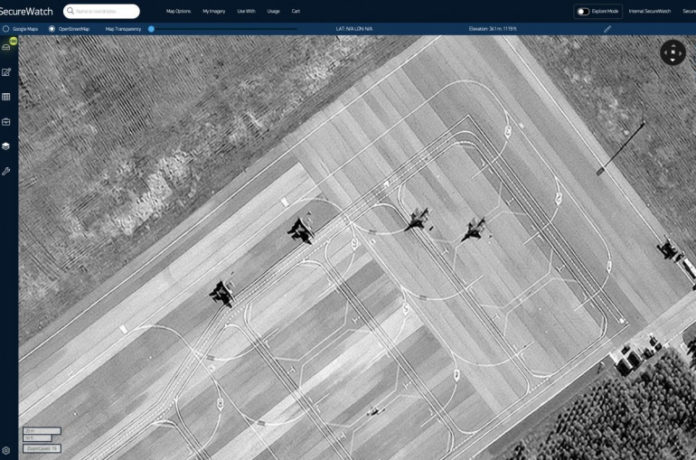Image resolution: width=696 pixels, height=460 pixels.
Task: Expand the Use With dropdown
Action: [x=246, y=11]
